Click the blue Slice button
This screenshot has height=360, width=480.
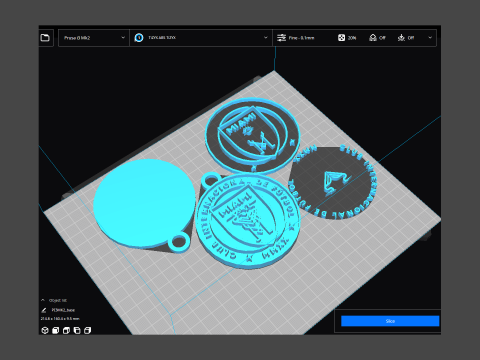(x=390, y=321)
